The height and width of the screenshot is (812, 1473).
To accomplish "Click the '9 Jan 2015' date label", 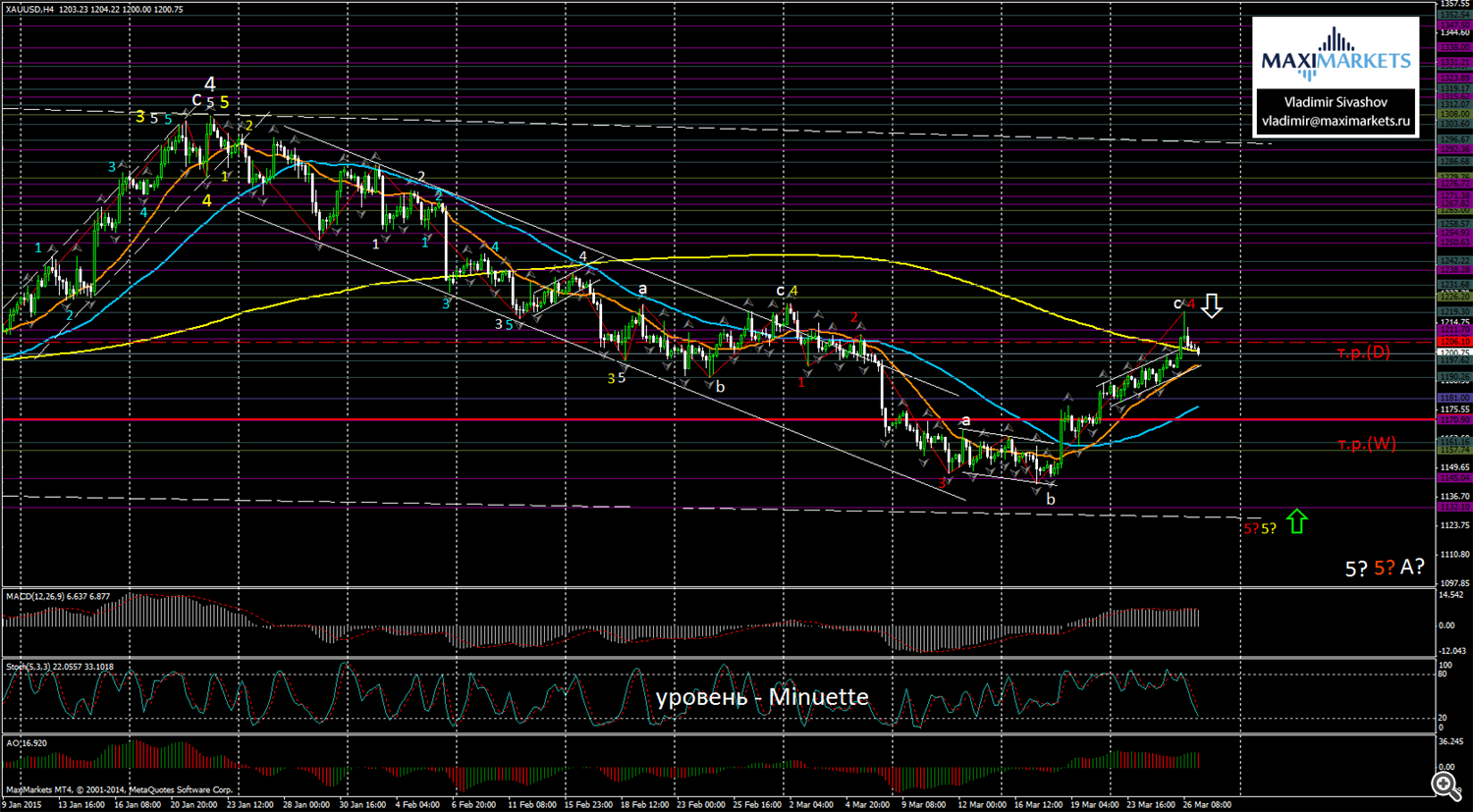I will click(x=23, y=804).
